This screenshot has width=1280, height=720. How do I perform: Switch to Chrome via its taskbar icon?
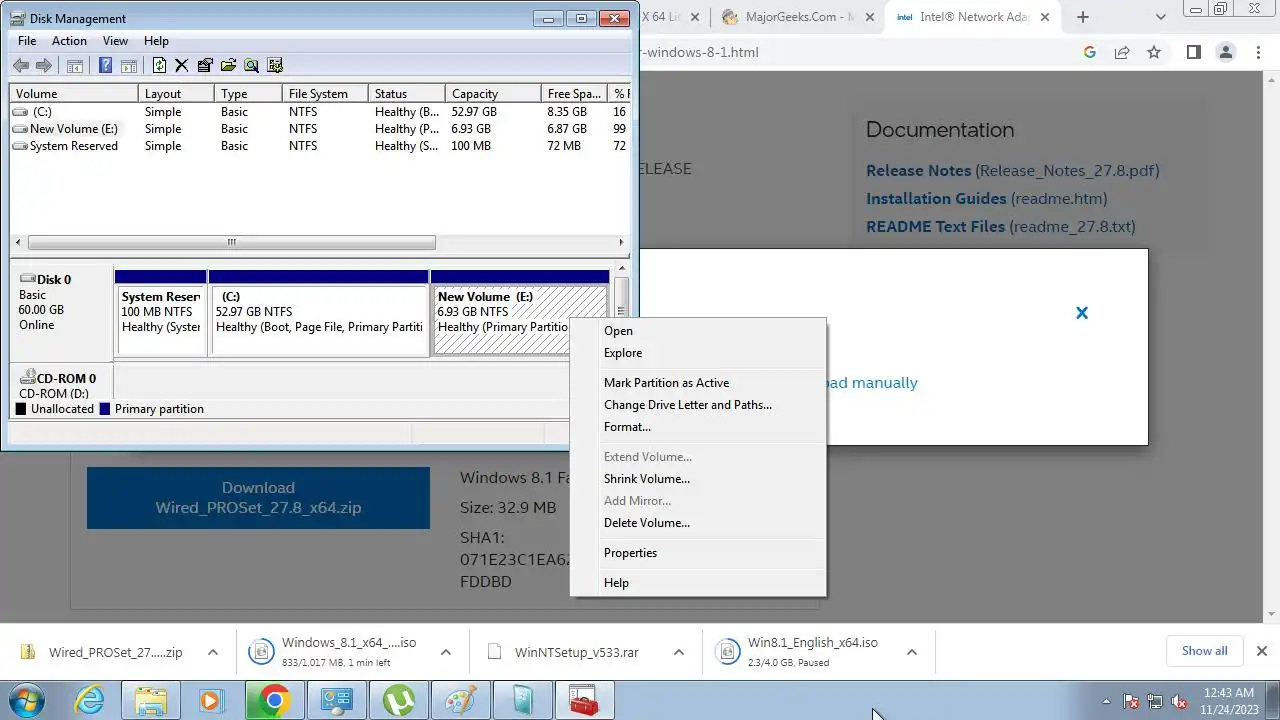coord(274,701)
